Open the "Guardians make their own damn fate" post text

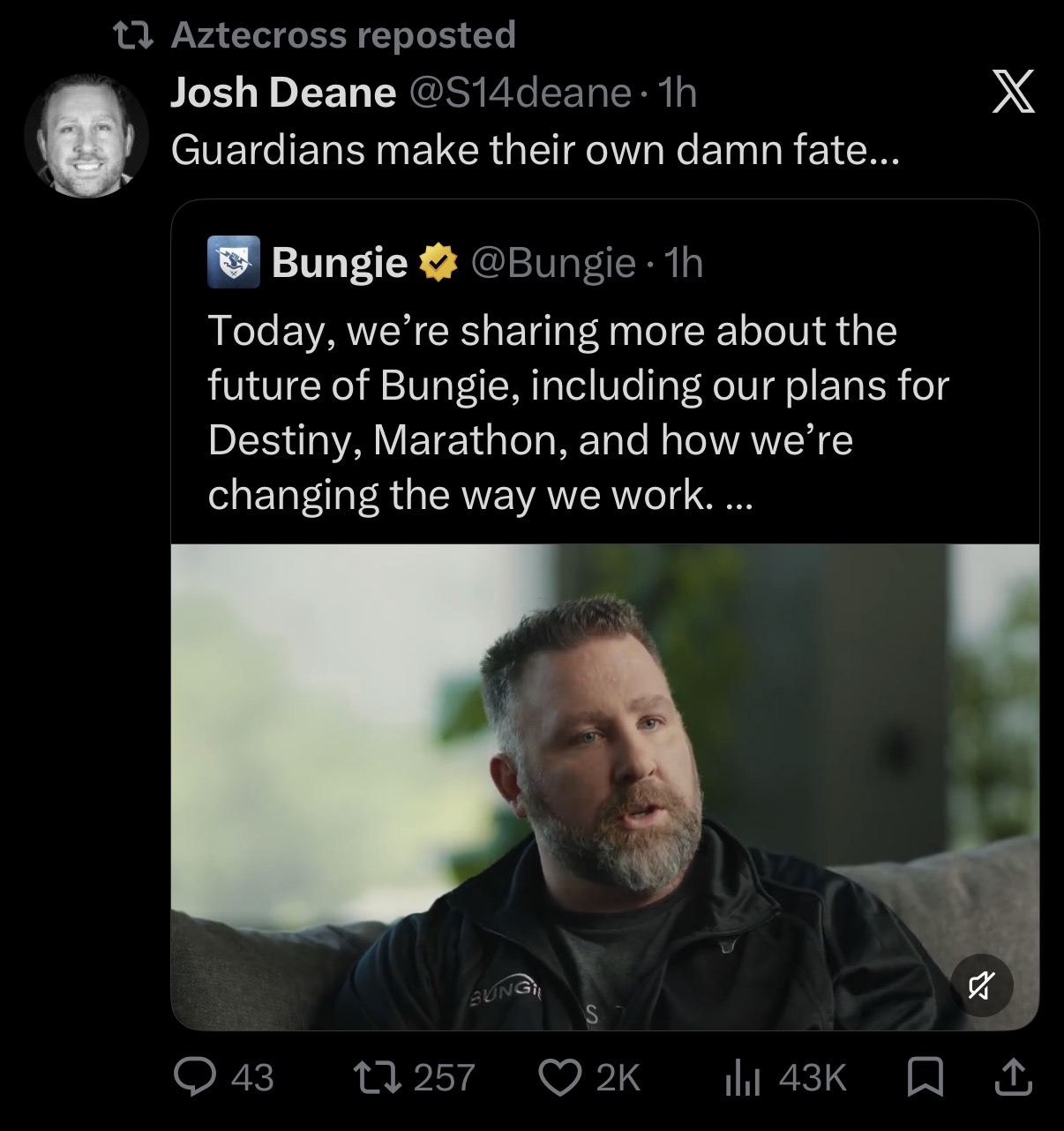point(535,150)
